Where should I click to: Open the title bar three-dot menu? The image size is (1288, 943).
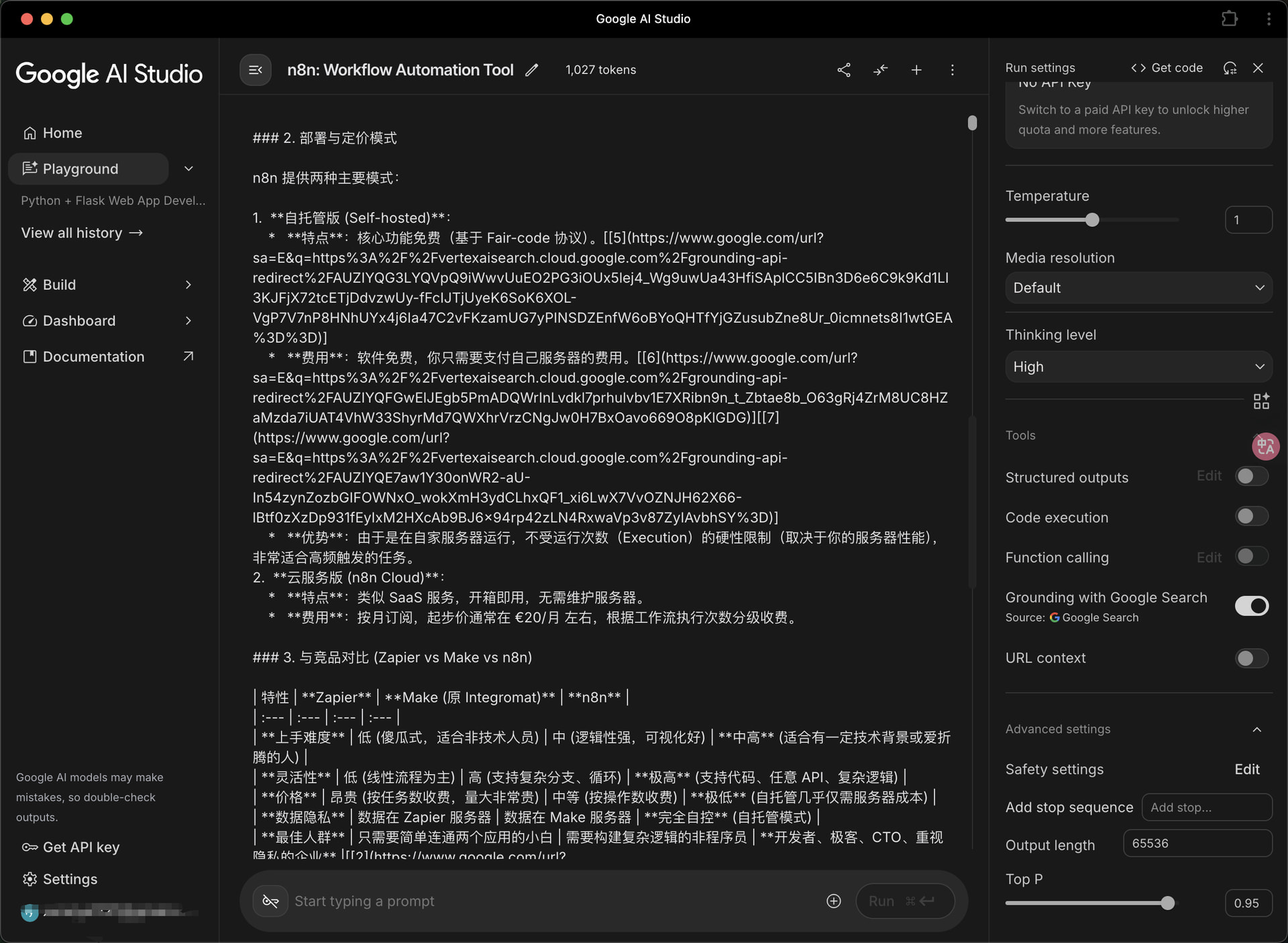click(1269, 19)
